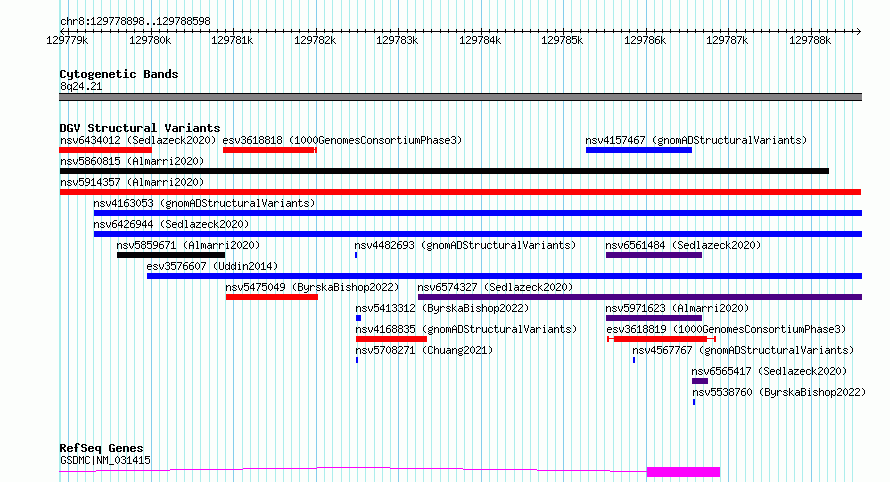Image resolution: width=890 pixels, height=482 pixels.
Task: Click the 129787k ruler position
Action: (x=728, y=40)
